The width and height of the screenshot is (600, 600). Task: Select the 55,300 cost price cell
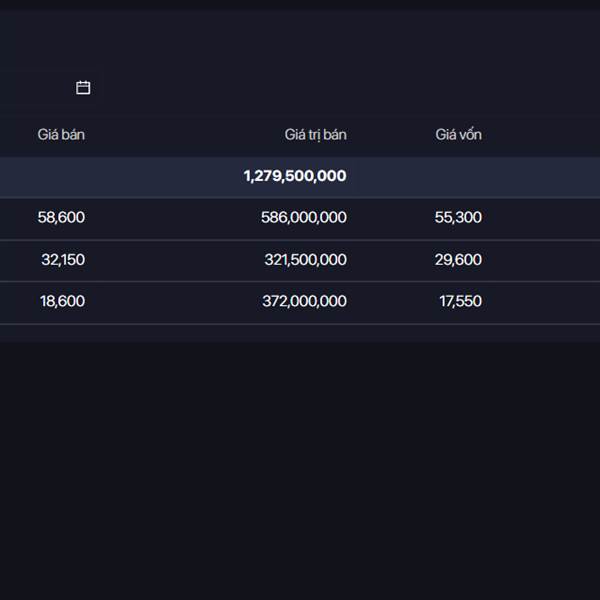(x=458, y=217)
